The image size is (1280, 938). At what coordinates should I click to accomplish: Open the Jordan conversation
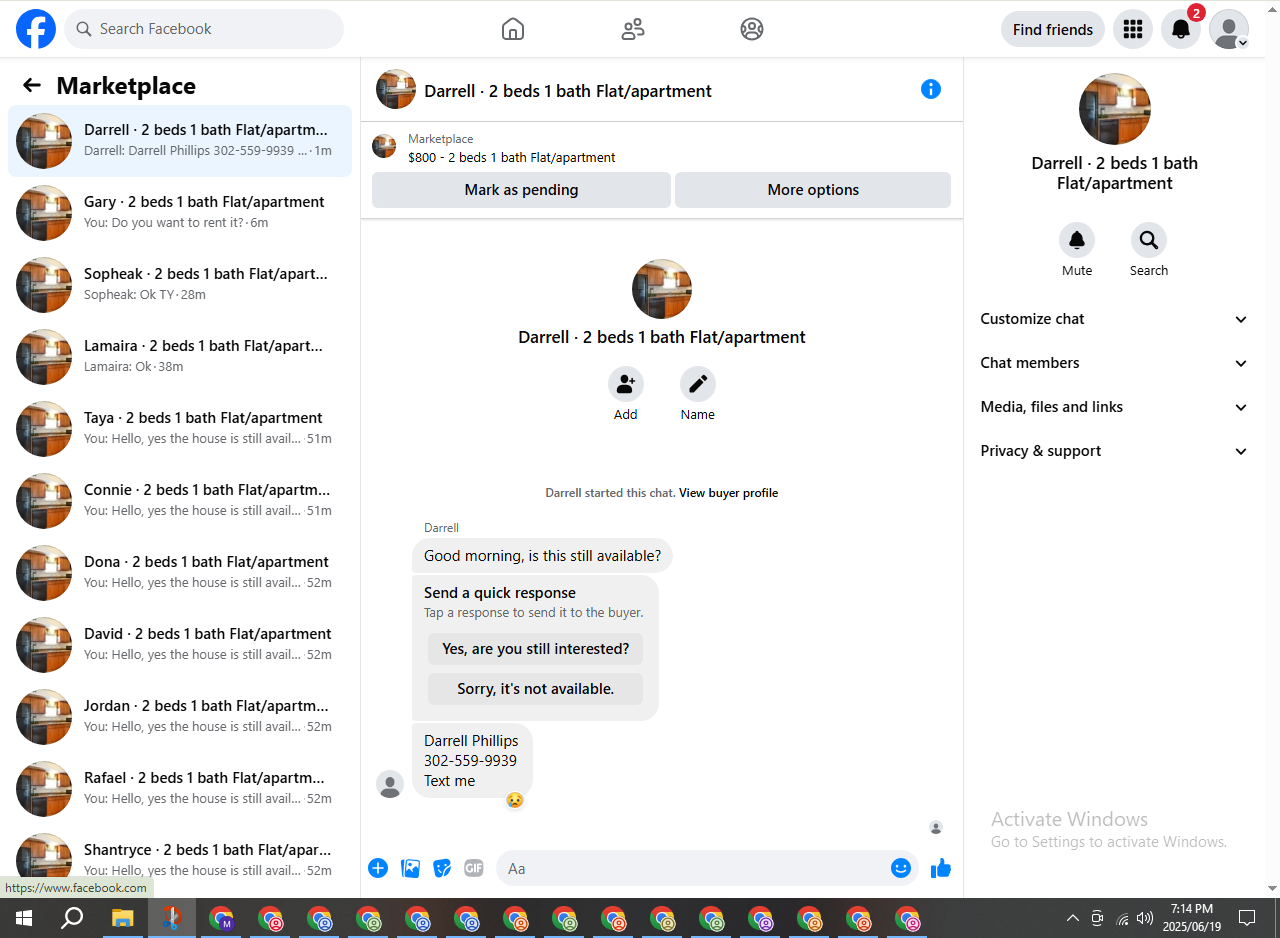(180, 716)
